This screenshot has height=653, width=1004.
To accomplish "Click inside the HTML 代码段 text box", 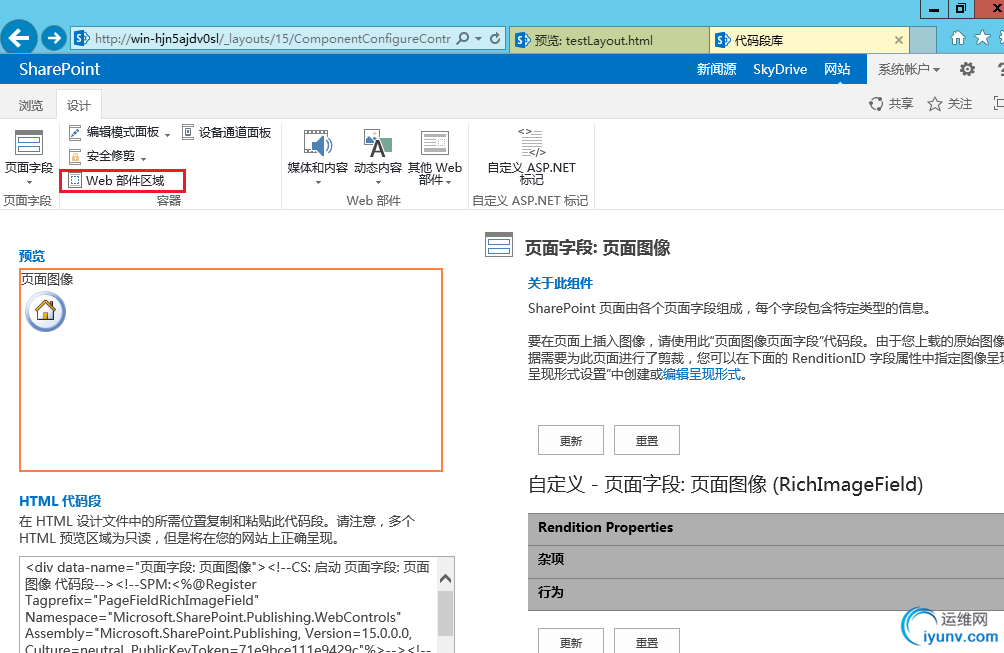I will pyautogui.click(x=229, y=605).
